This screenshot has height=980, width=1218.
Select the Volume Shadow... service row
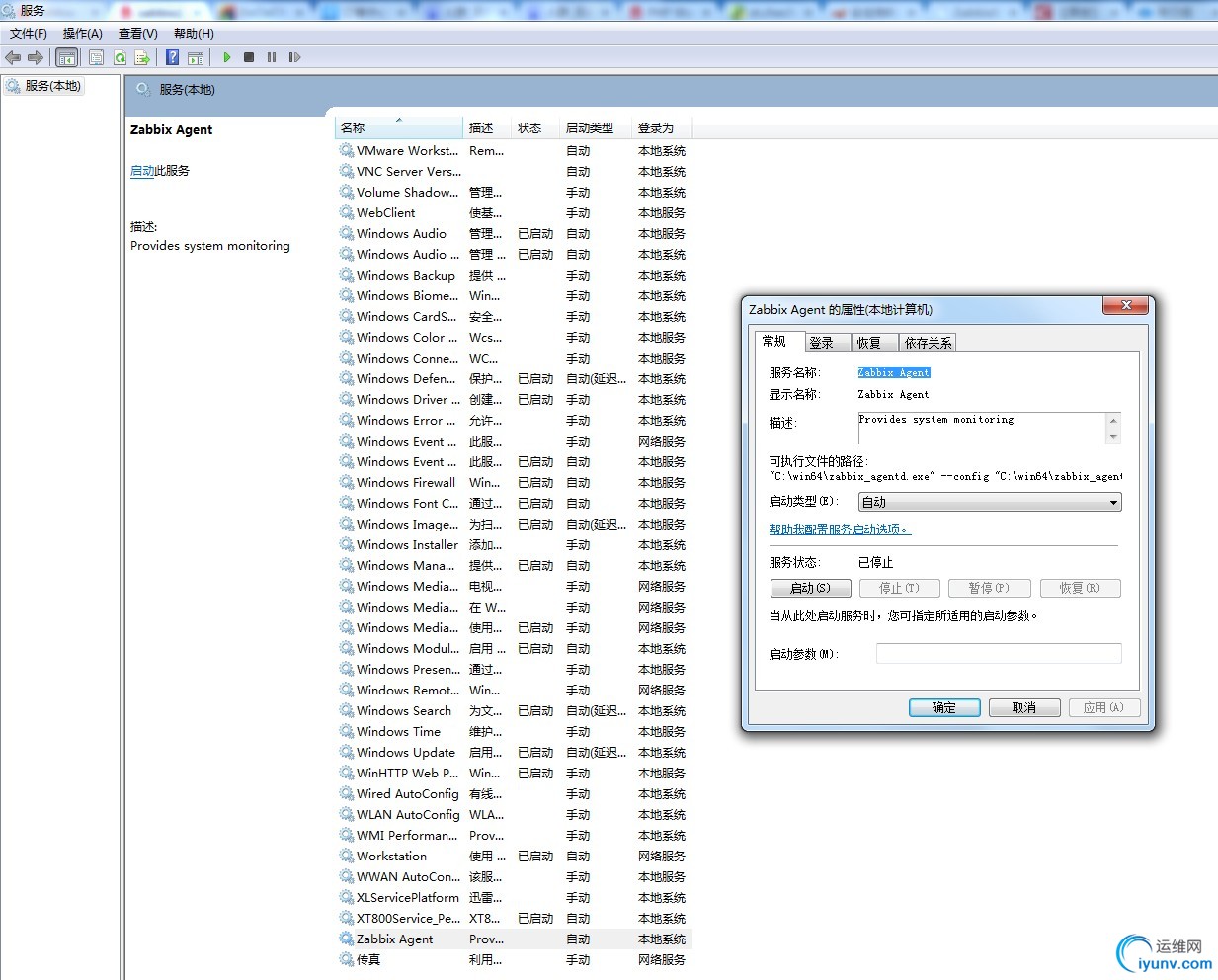(514, 193)
